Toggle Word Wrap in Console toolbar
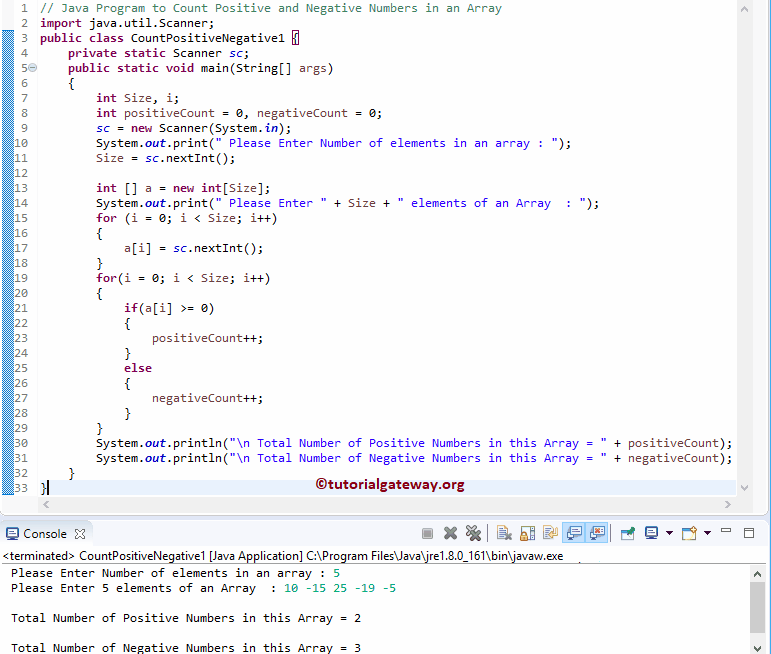 point(550,534)
